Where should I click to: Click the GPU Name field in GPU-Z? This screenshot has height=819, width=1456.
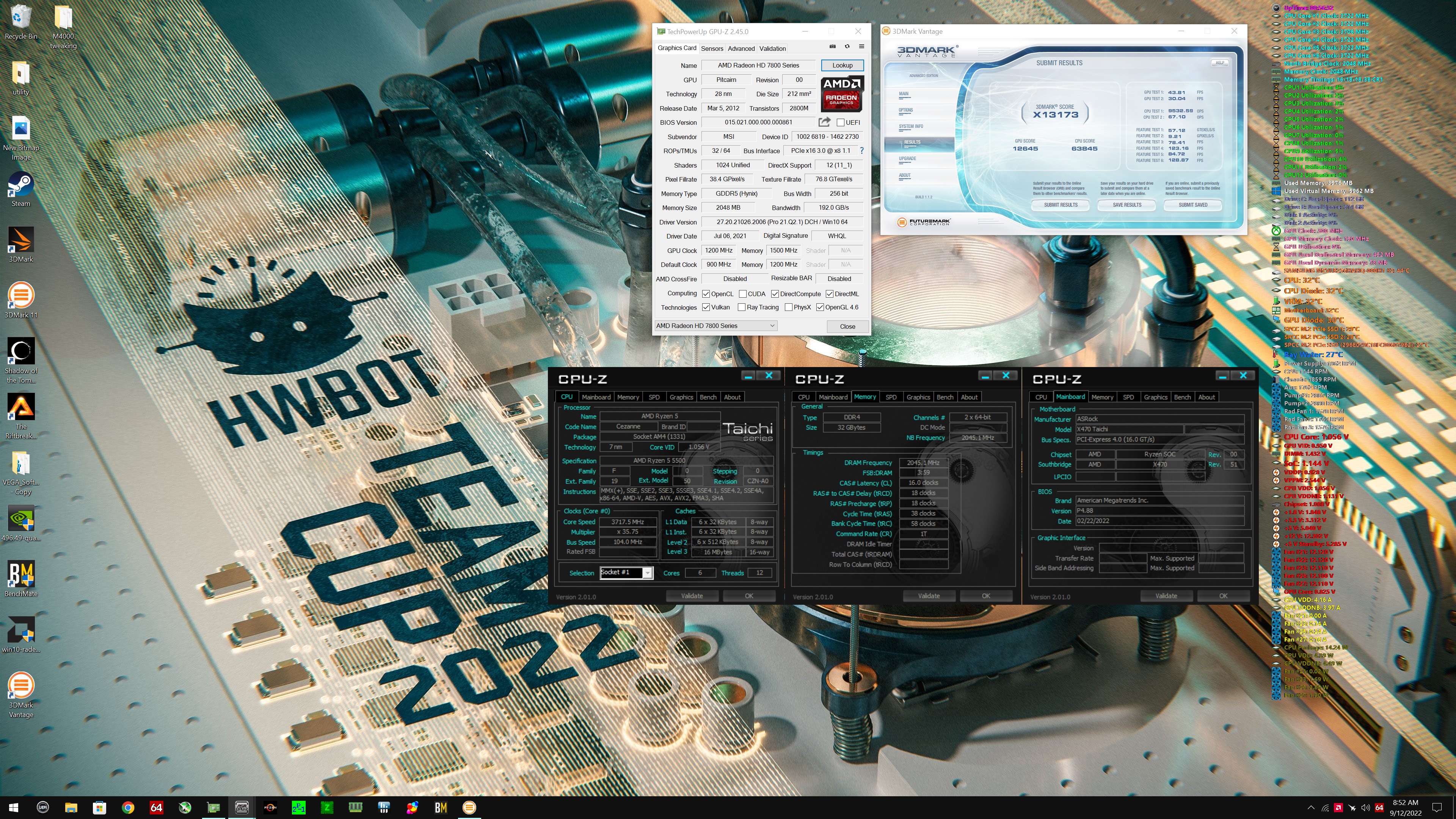[x=758, y=66]
